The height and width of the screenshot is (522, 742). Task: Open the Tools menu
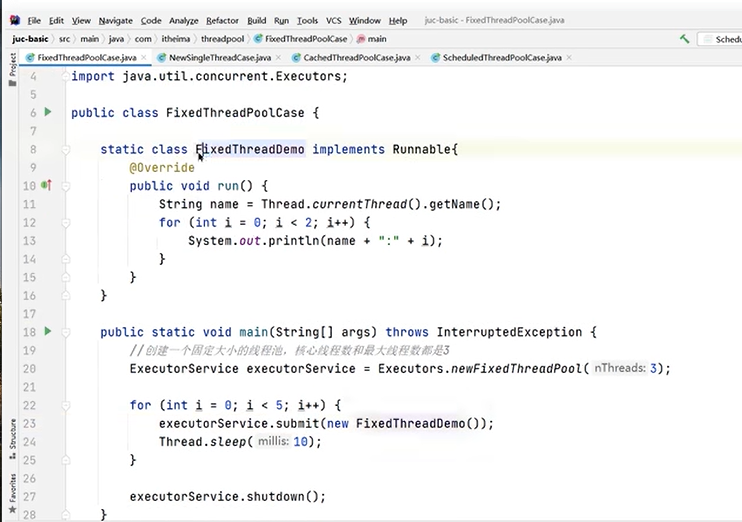pos(307,20)
